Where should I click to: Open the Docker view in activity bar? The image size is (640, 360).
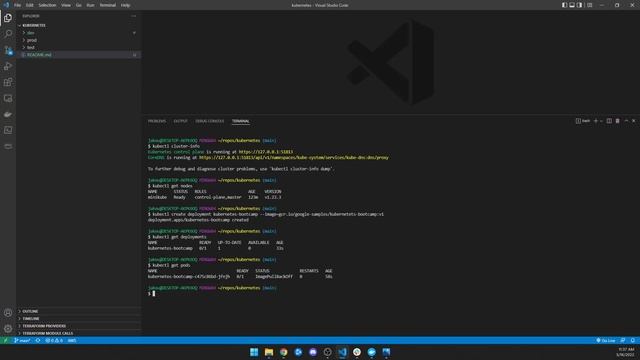point(8,114)
